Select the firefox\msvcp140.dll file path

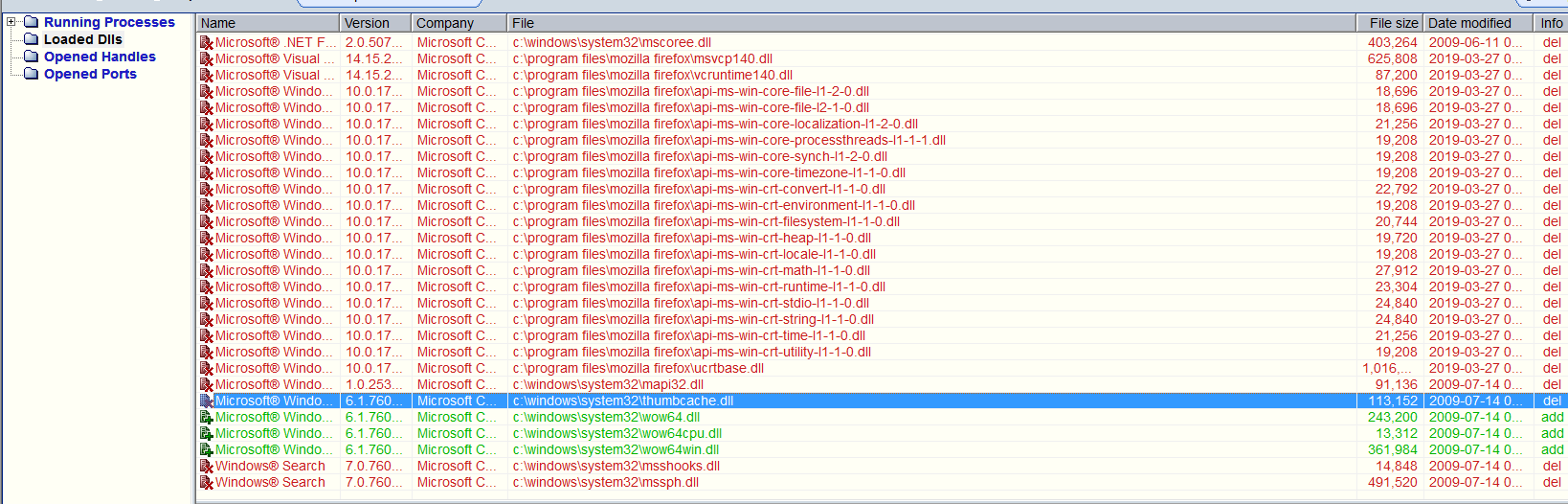pyautogui.click(x=642, y=58)
